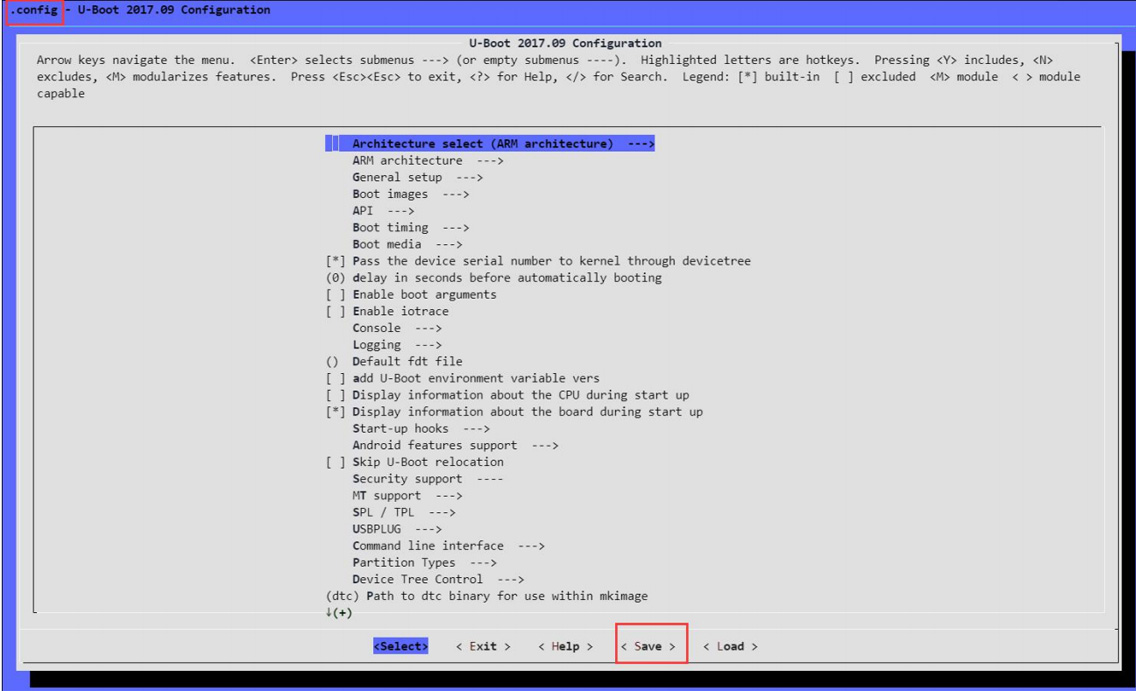
Task: Enable Display information about the CPU
Action: (x=507, y=395)
